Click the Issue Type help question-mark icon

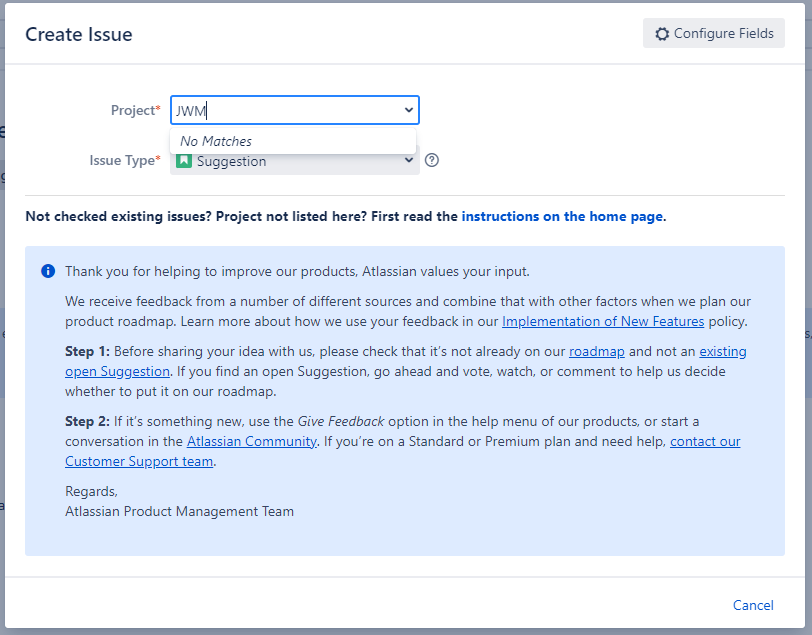[431, 161]
